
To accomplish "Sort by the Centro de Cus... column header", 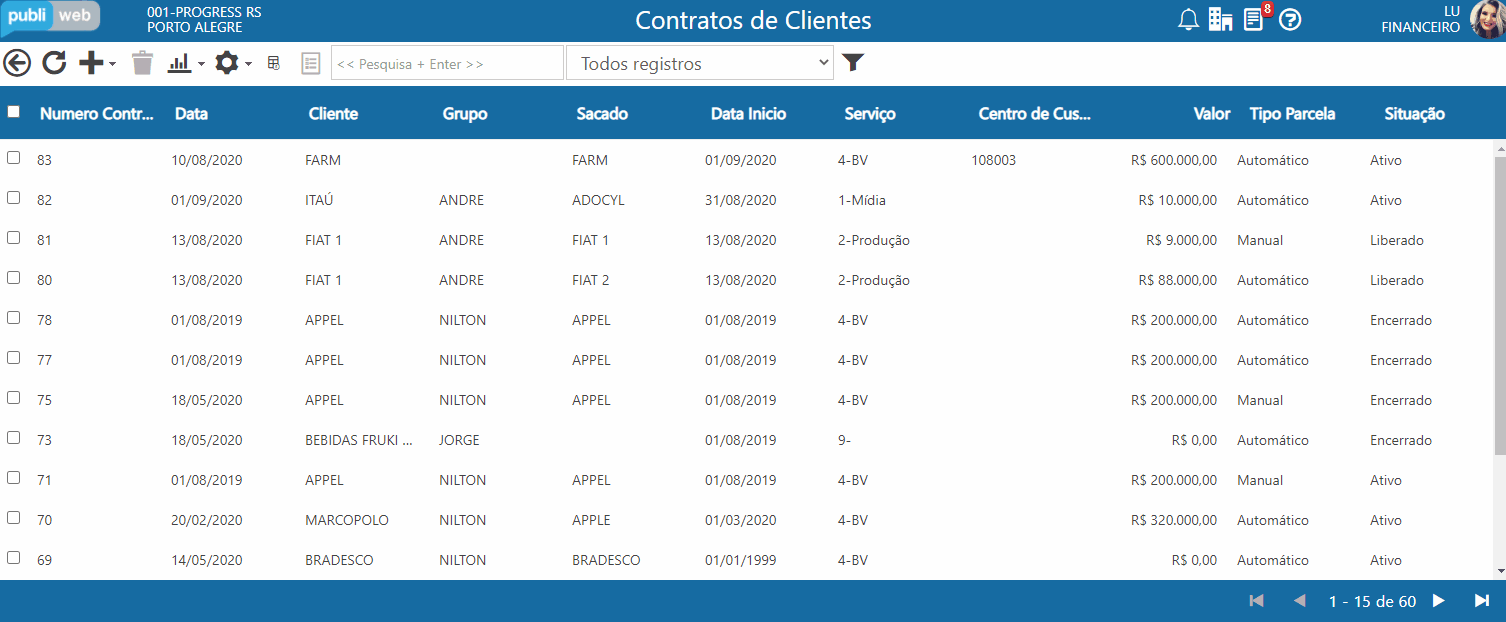I will (1034, 114).
